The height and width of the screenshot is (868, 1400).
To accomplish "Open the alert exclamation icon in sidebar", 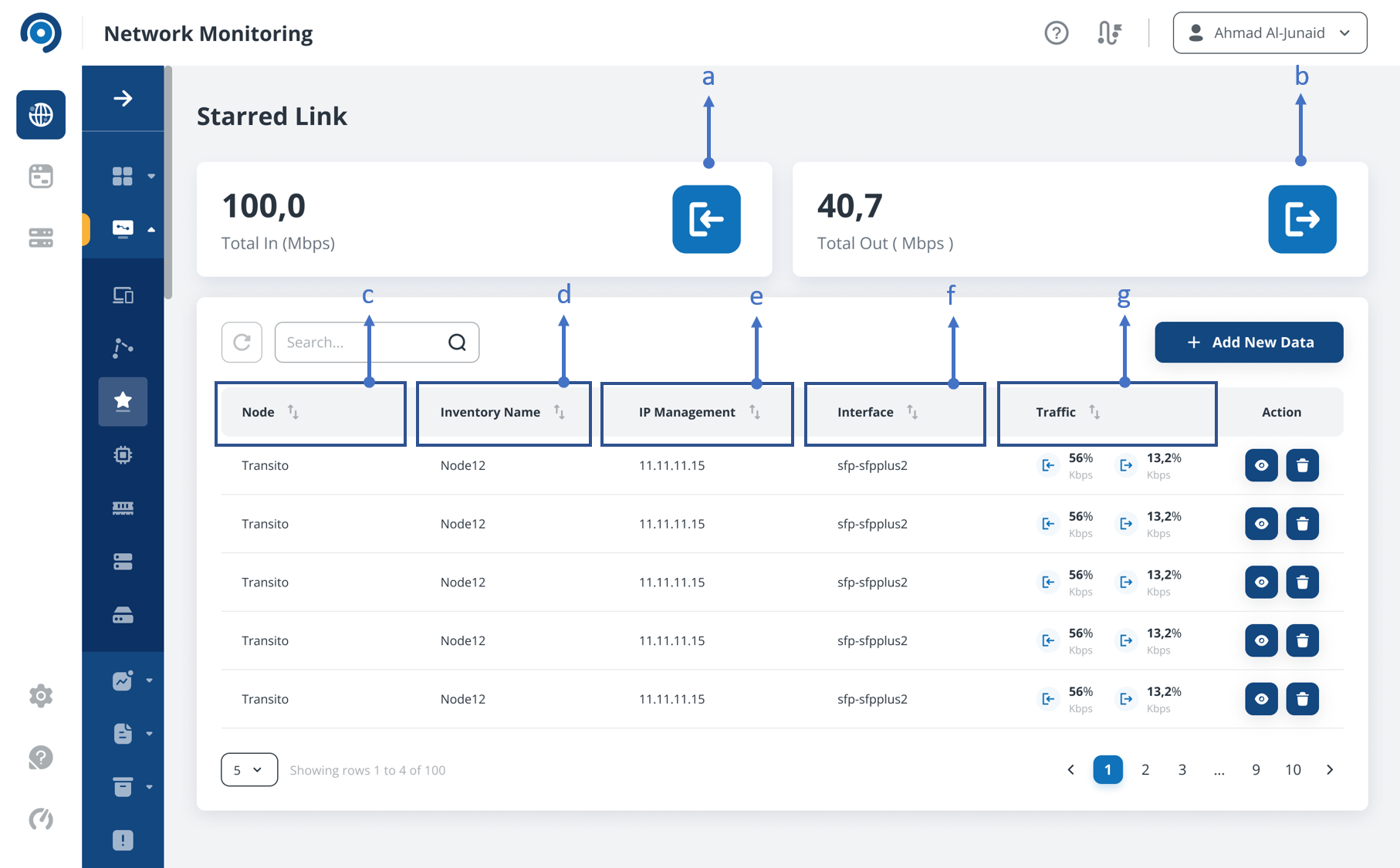I will [123, 840].
